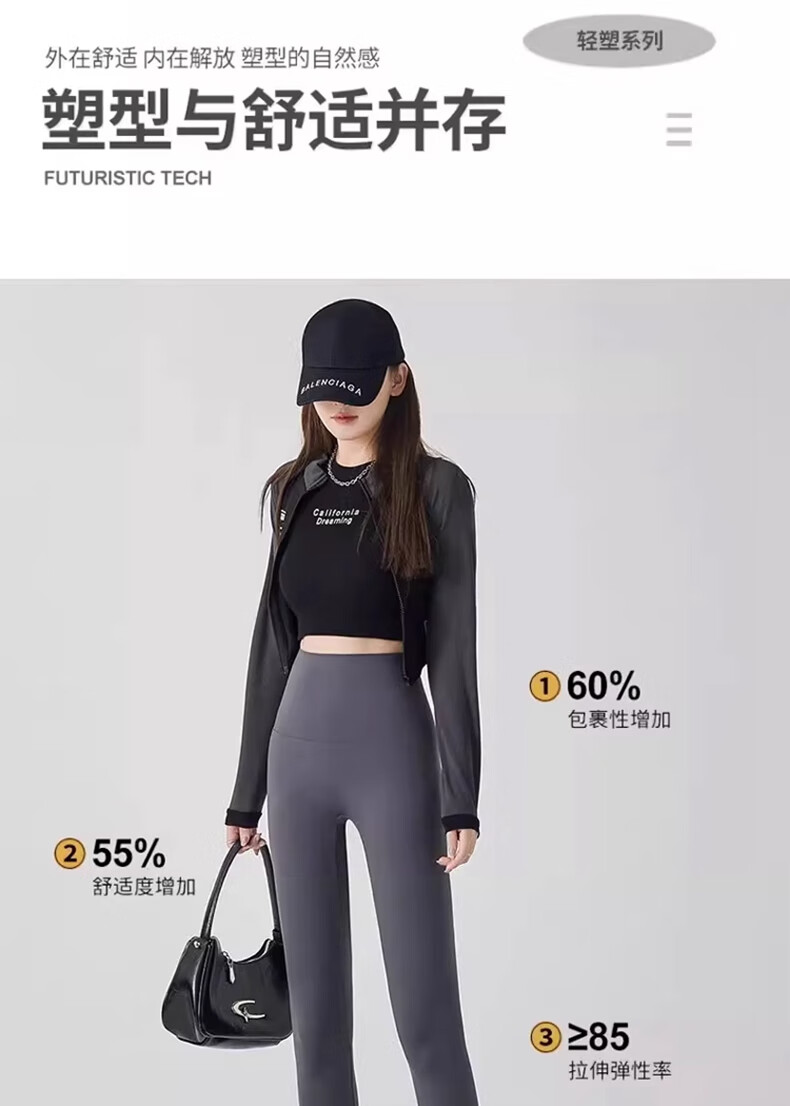Click the 轻塑系列 oval badge

pyautogui.click(x=619, y=41)
